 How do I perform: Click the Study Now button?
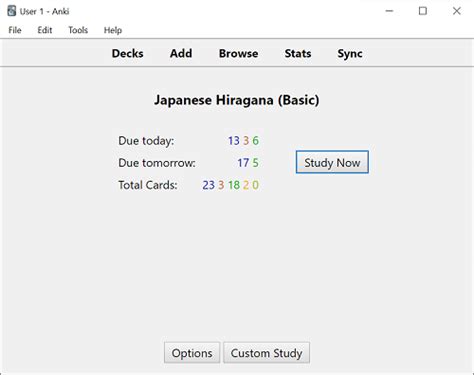(332, 162)
